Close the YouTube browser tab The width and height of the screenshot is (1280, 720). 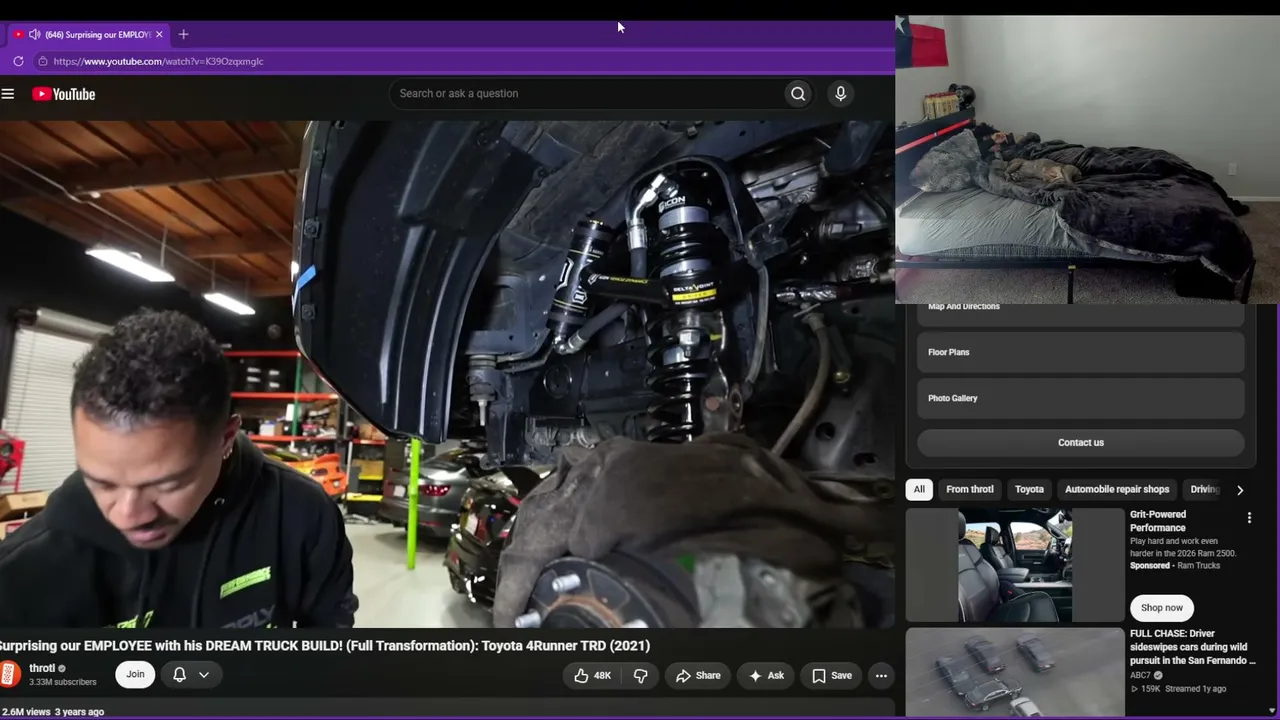click(159, 34)
